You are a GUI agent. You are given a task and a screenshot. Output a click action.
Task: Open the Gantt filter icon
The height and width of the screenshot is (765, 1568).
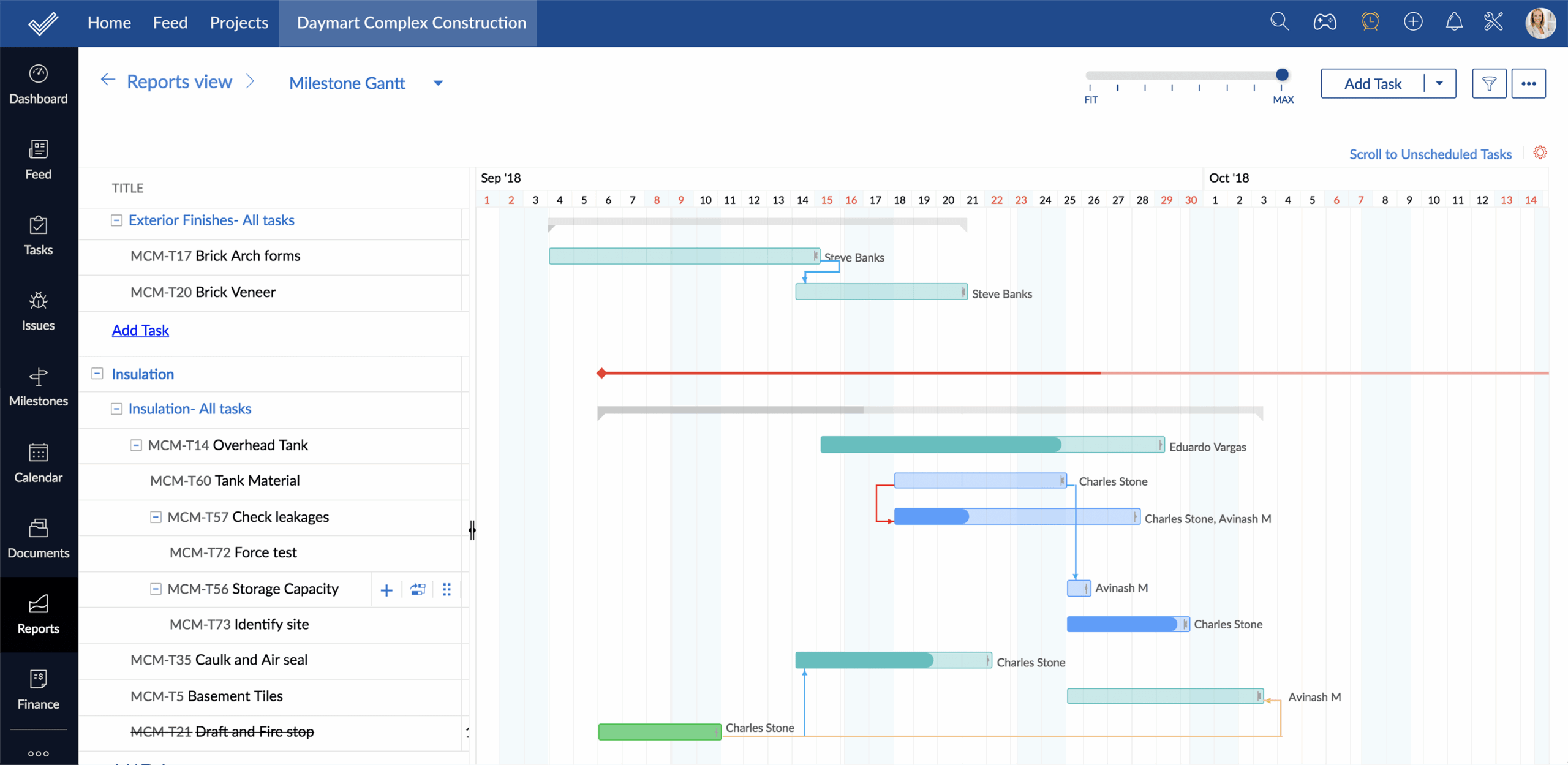click(1490, 83)
